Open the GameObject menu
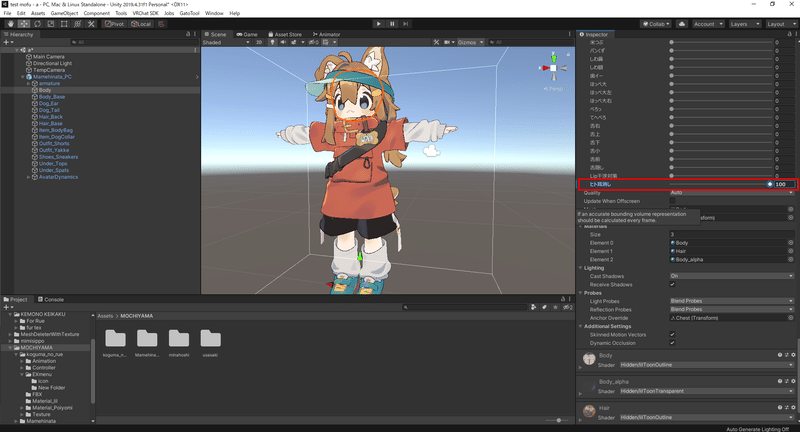The height and width of the screenshot is (432, 800). (64, 13)
